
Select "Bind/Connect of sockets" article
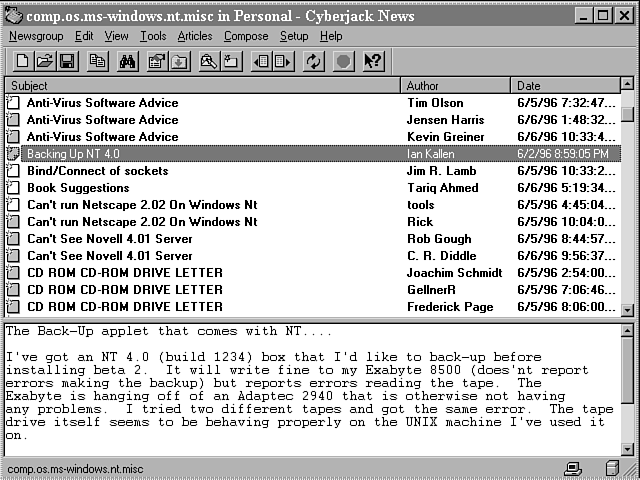tap(97, 171)
